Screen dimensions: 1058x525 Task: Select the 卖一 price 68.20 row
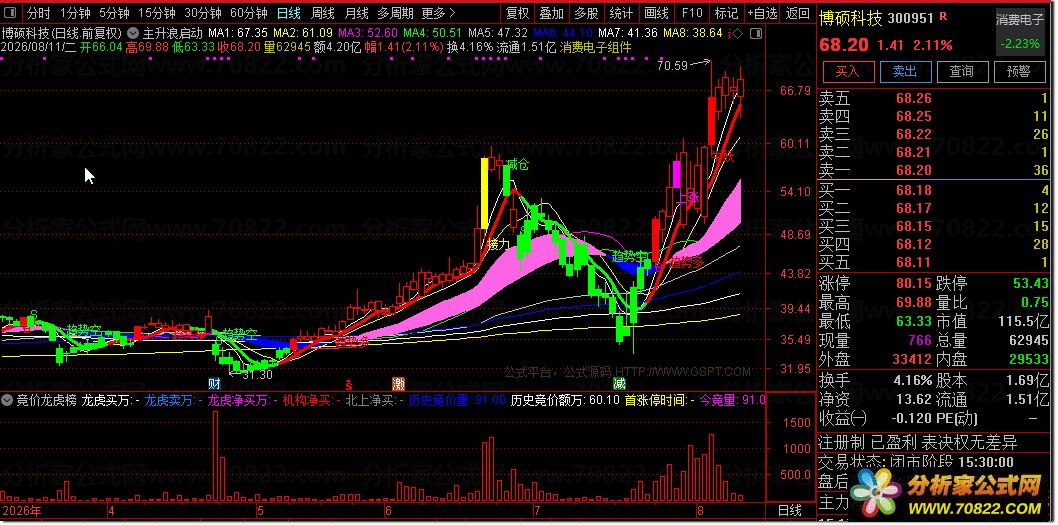pyautogui.click(x=935, y=171)
